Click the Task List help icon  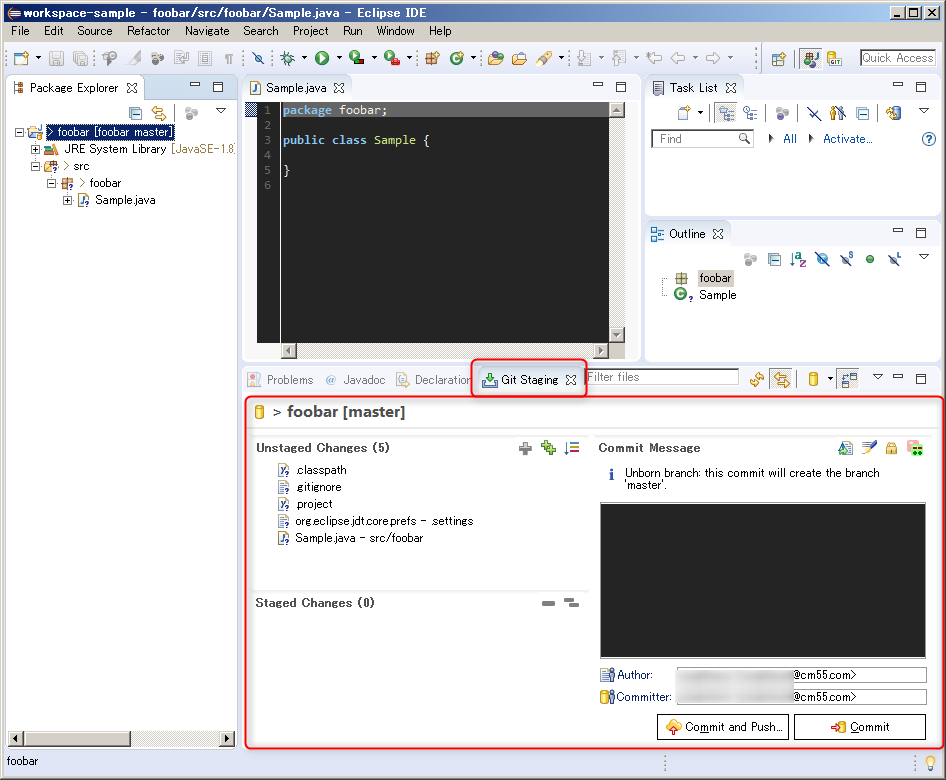929,139
